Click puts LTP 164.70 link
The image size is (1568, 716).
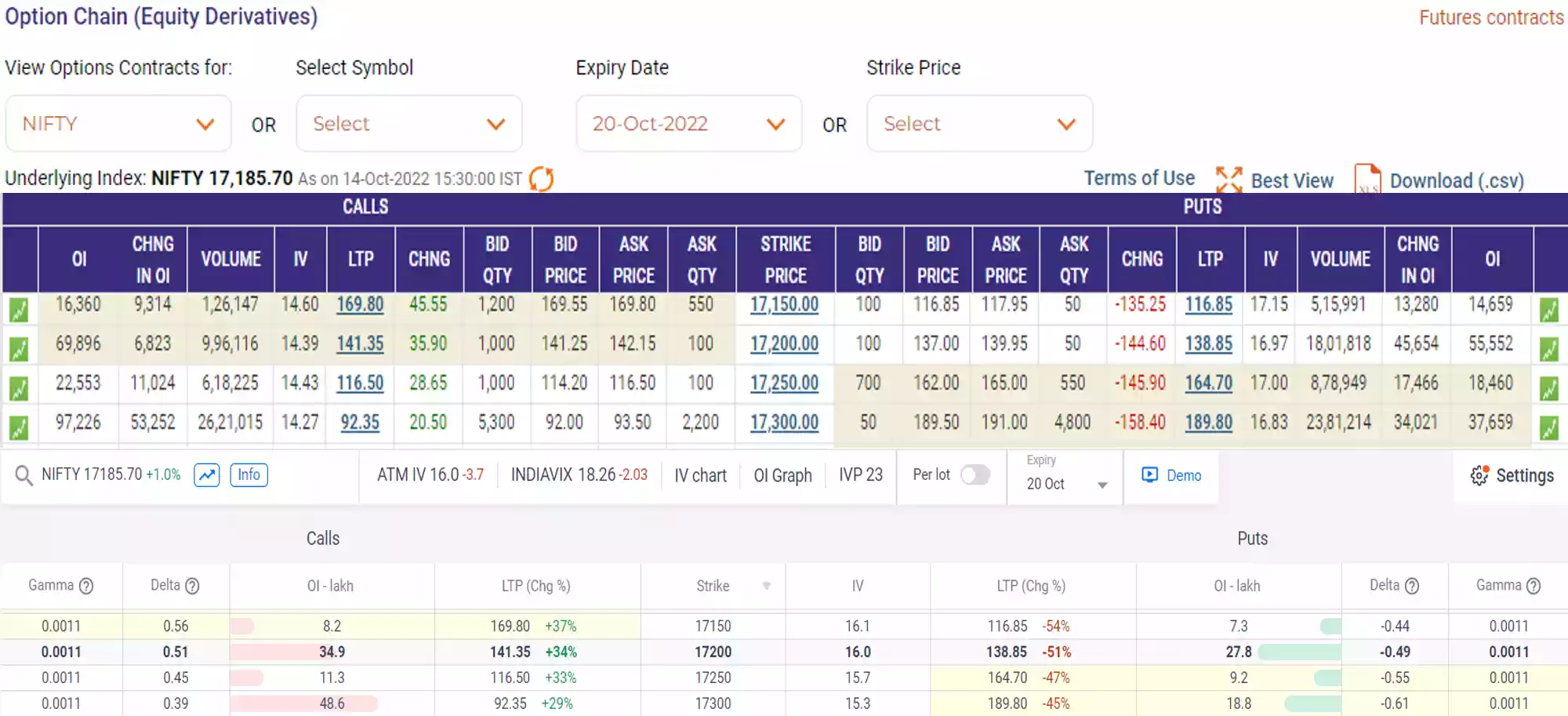tap(1208, 383)
